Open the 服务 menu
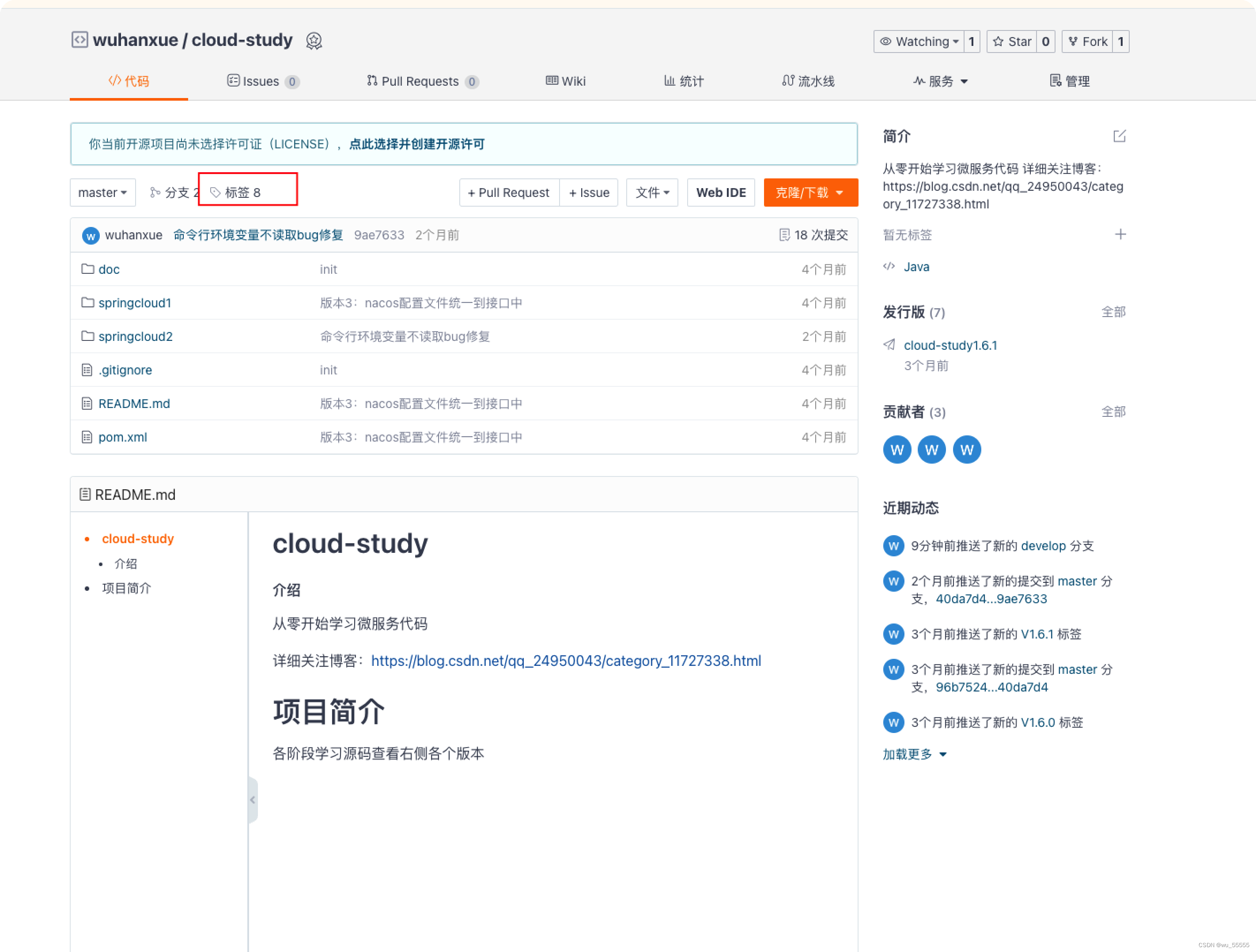 (x=940, y=81)
